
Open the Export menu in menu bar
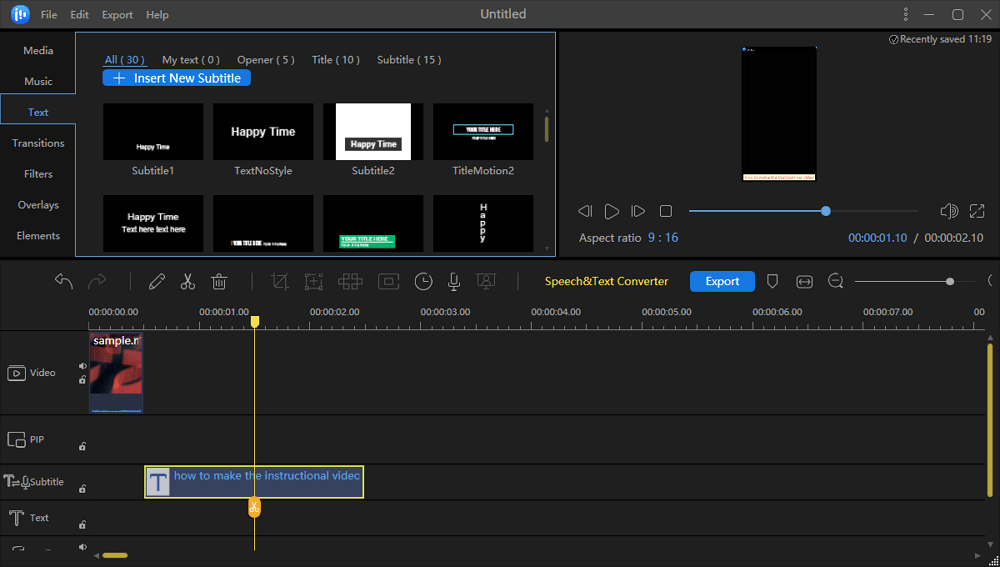[117, 15]
